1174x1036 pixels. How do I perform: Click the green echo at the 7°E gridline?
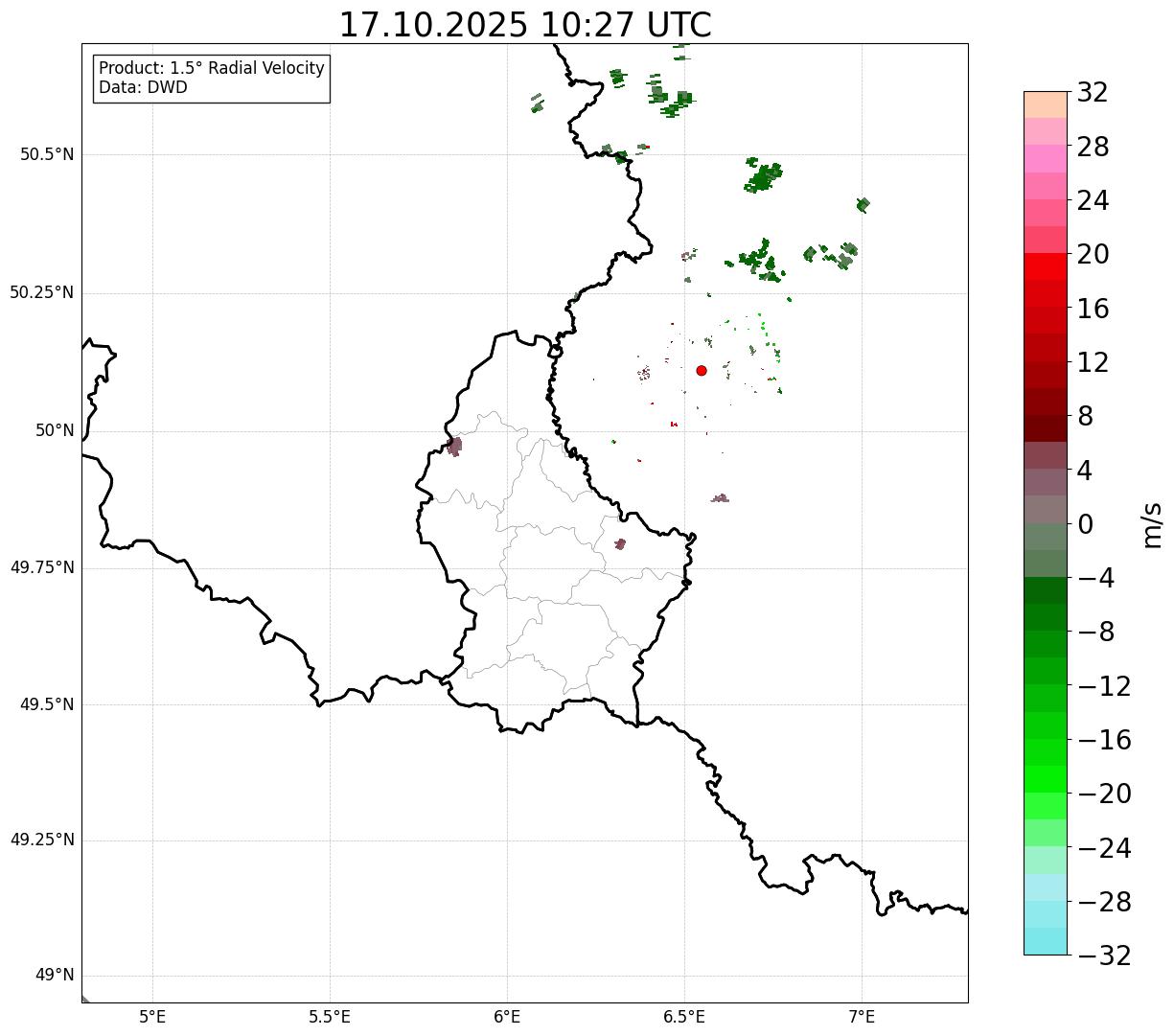863,204
